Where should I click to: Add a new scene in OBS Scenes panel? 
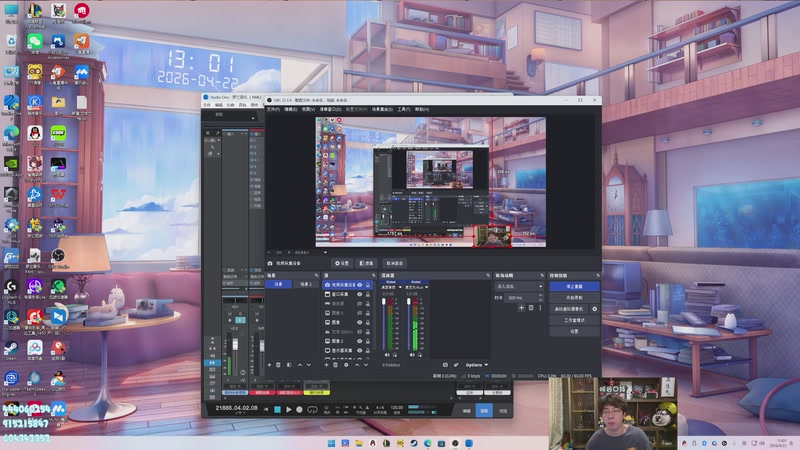269,365
